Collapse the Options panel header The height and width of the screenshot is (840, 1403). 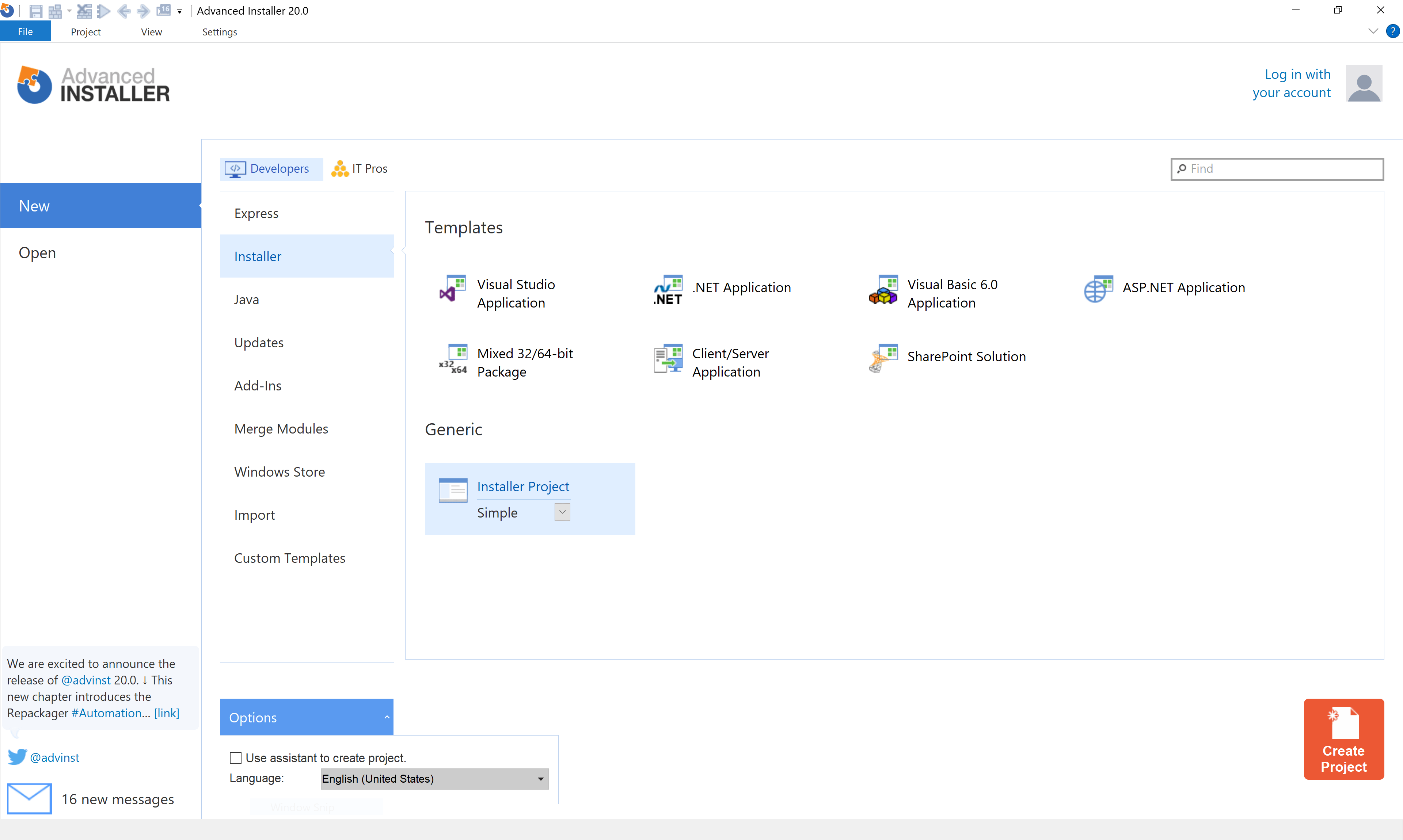click(x=306, y=717)
